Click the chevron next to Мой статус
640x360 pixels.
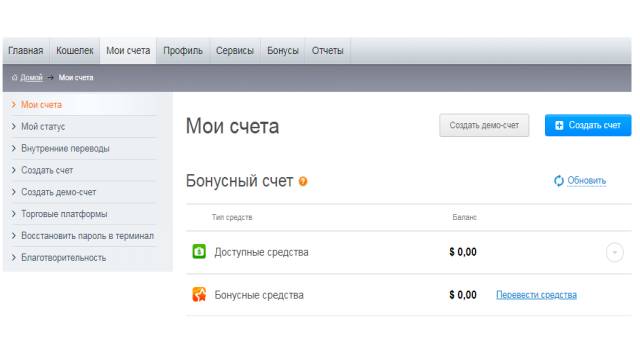pos(13,127)
